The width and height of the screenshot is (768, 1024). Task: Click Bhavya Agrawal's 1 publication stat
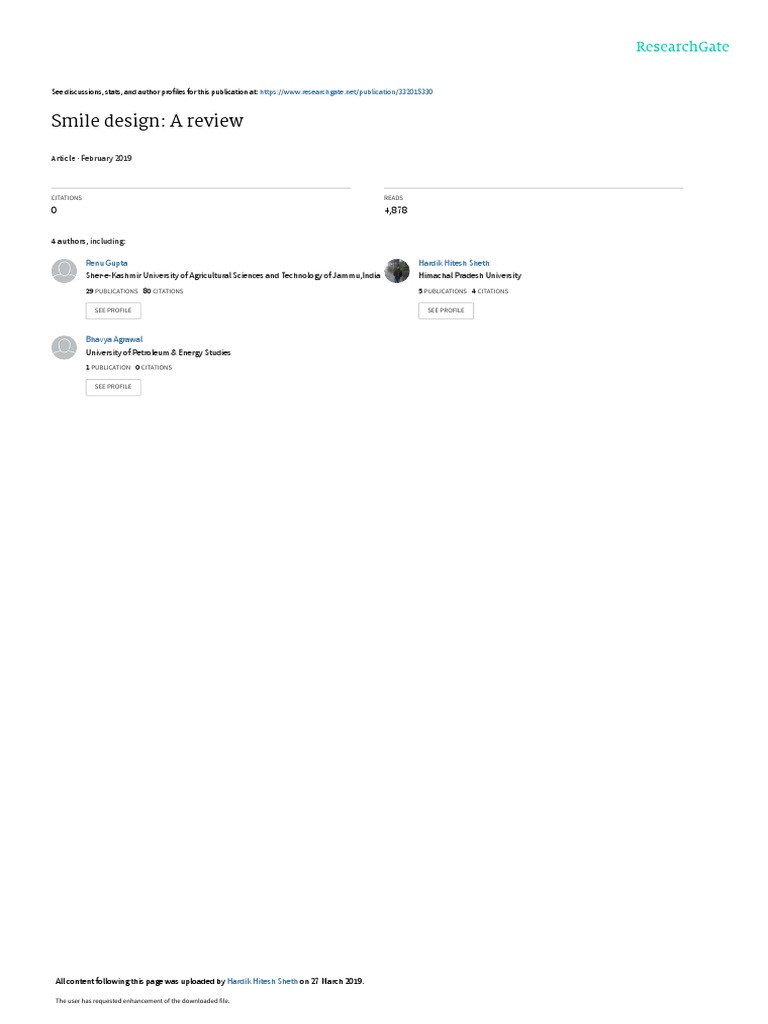(108, 368)
